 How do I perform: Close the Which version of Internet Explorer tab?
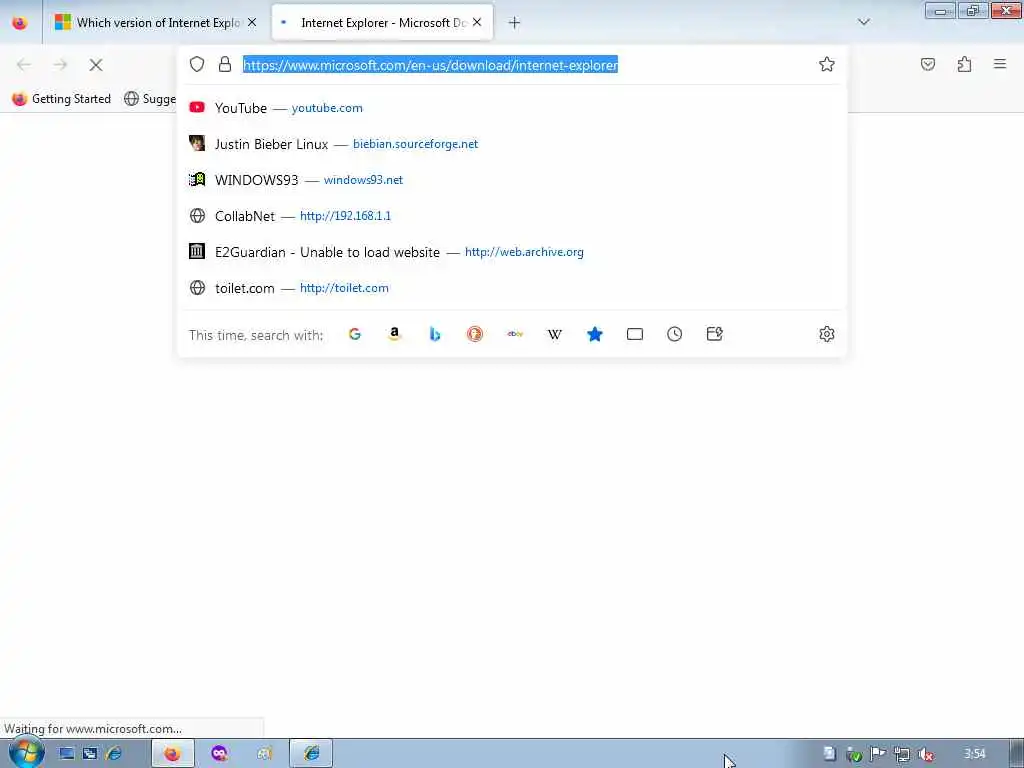click(x=252, y=23)
